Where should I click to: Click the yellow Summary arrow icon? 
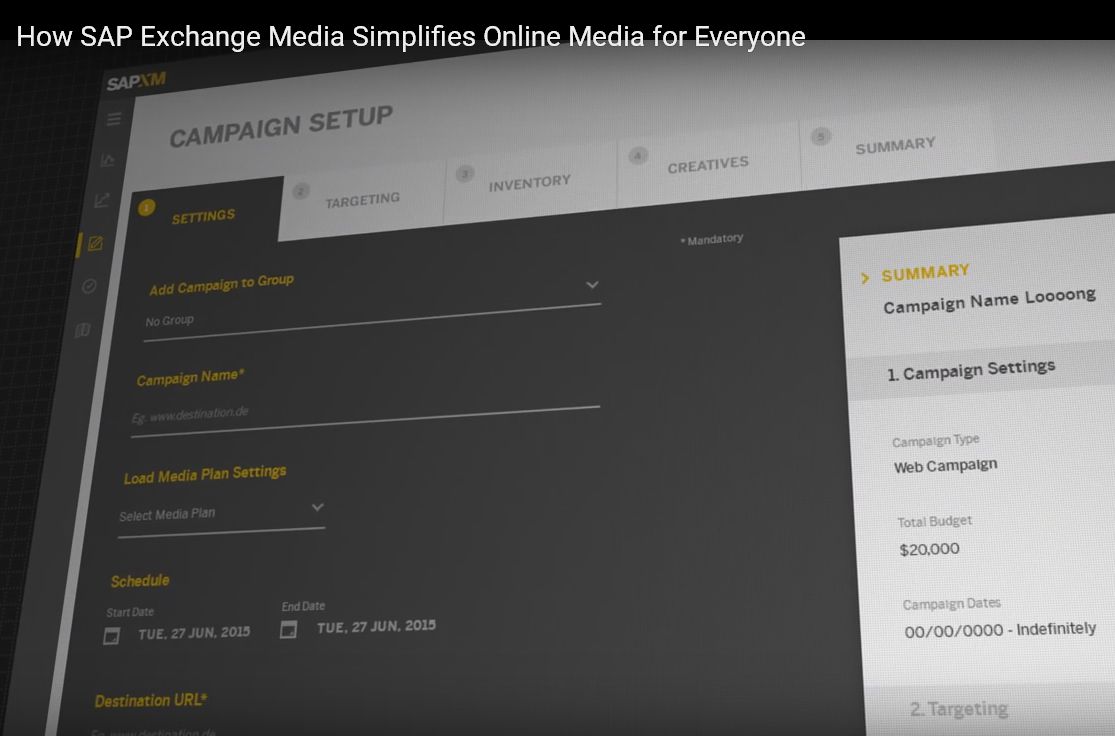pyautogui.click(x=865, y=278)
